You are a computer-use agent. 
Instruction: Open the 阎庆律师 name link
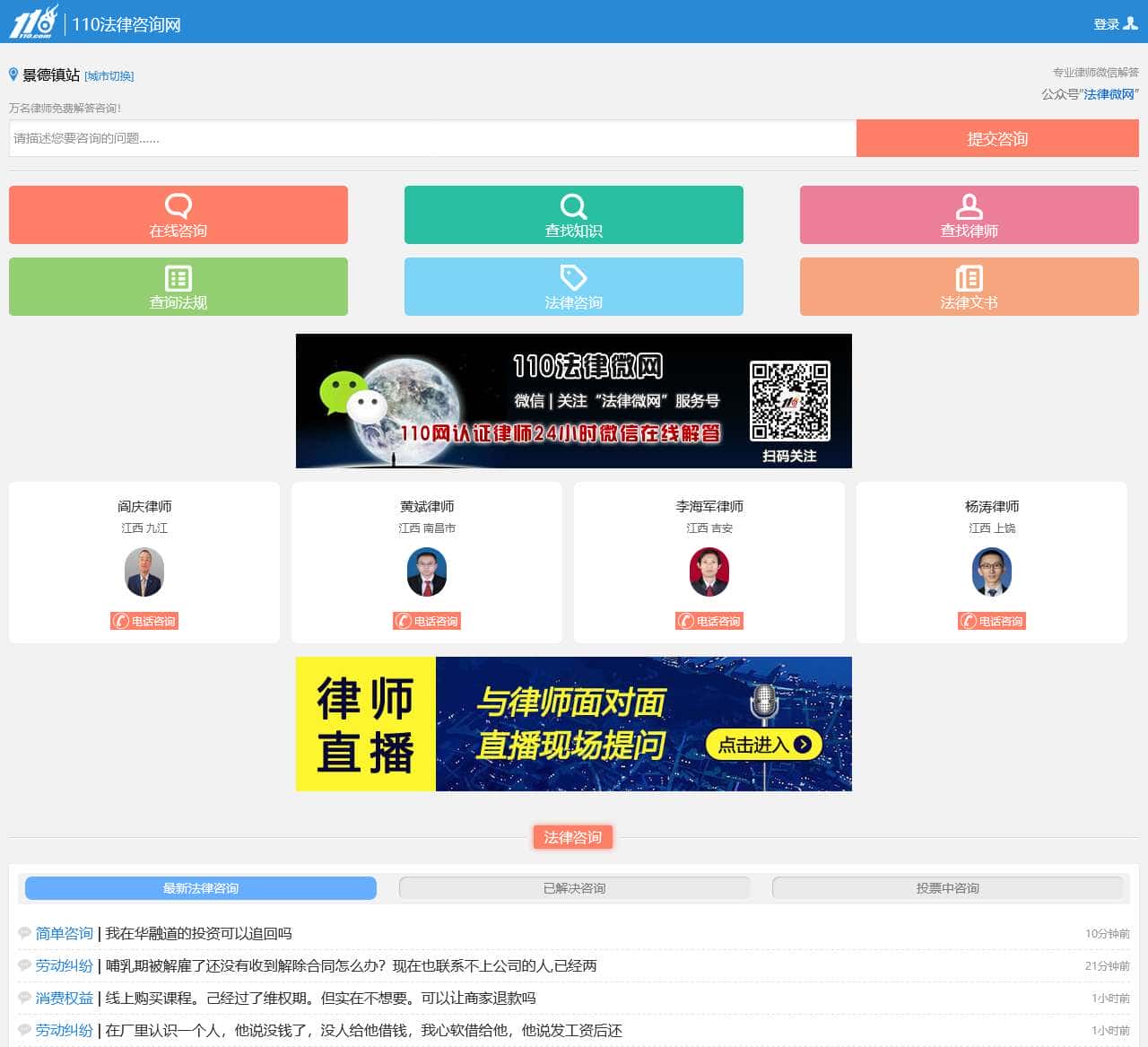tap(144, 506)
